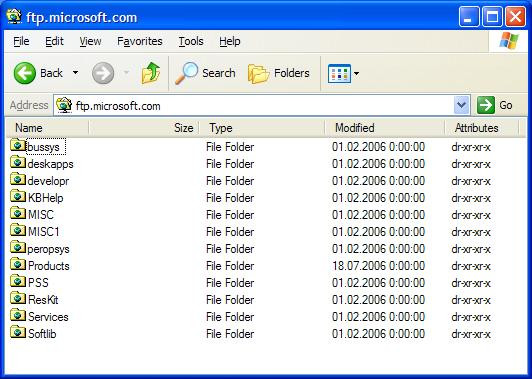Click the Softlib folder icon
This screenshot has width=532, height=379.
[18, 332]
